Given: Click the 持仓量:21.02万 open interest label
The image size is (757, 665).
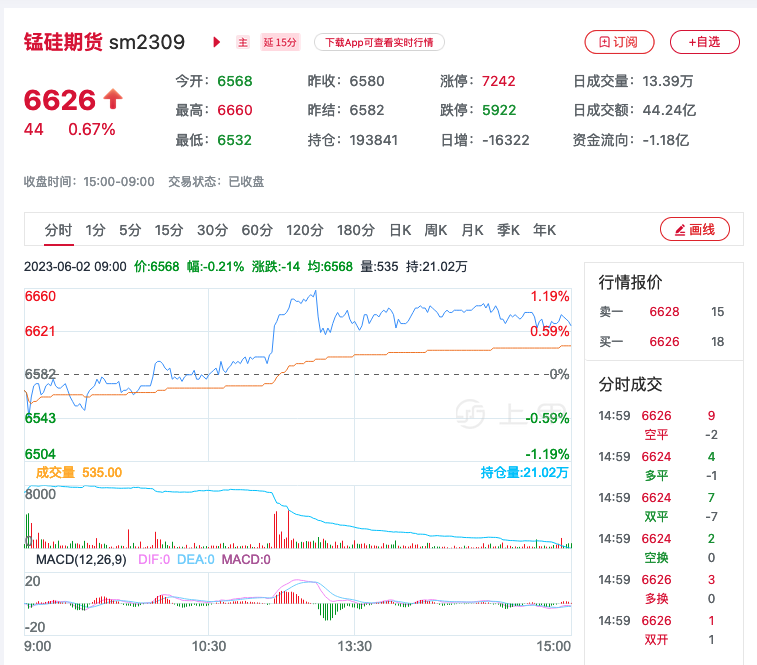Looking at the screenshot, I should [524, 472].
